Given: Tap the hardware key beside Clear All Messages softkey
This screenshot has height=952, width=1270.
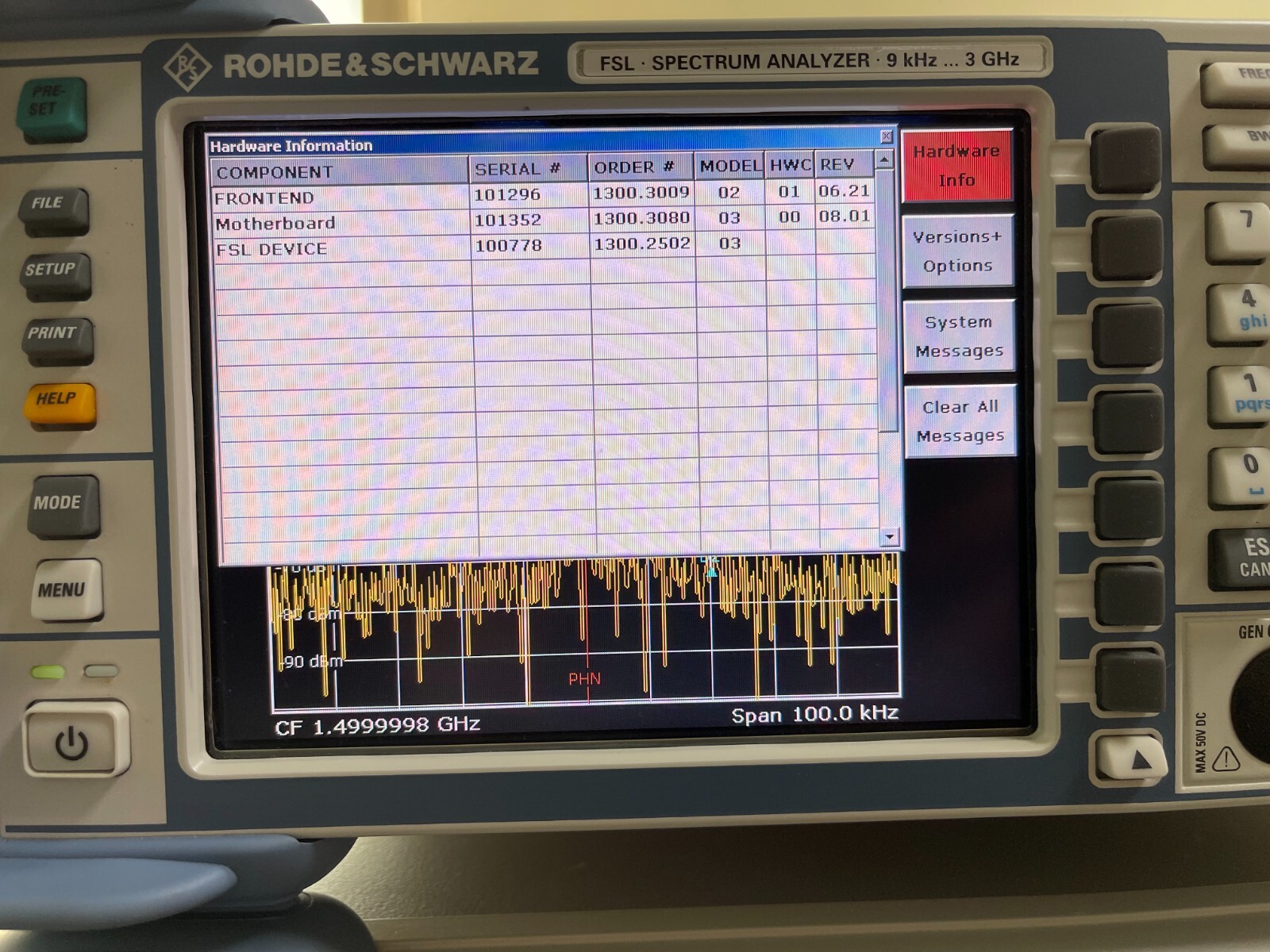Looking at the screenshot, I should click(1130, 420).
